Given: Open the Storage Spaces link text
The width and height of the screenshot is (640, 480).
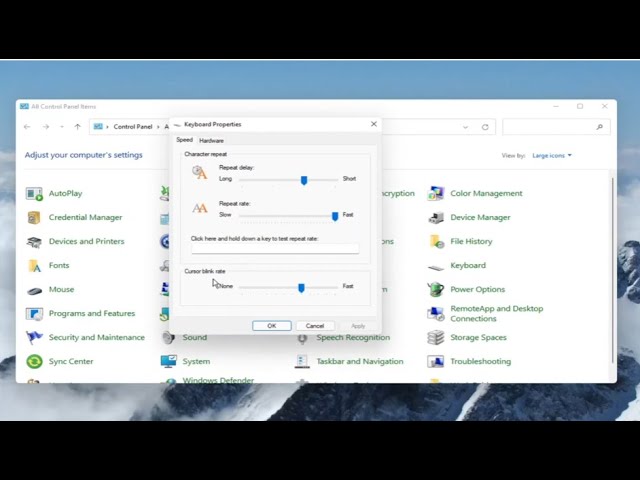Looking at the screenshot, I should [x=478, y=338].
